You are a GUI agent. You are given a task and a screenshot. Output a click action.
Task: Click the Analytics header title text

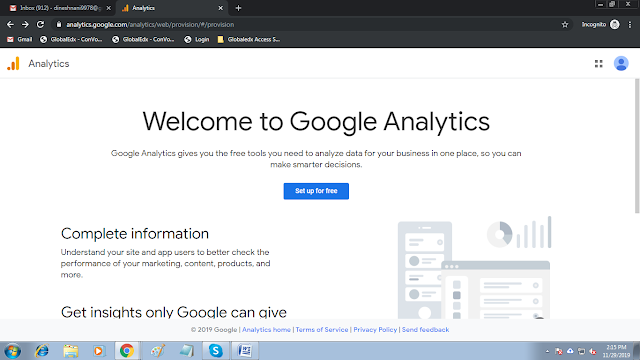tap(49, 64)
